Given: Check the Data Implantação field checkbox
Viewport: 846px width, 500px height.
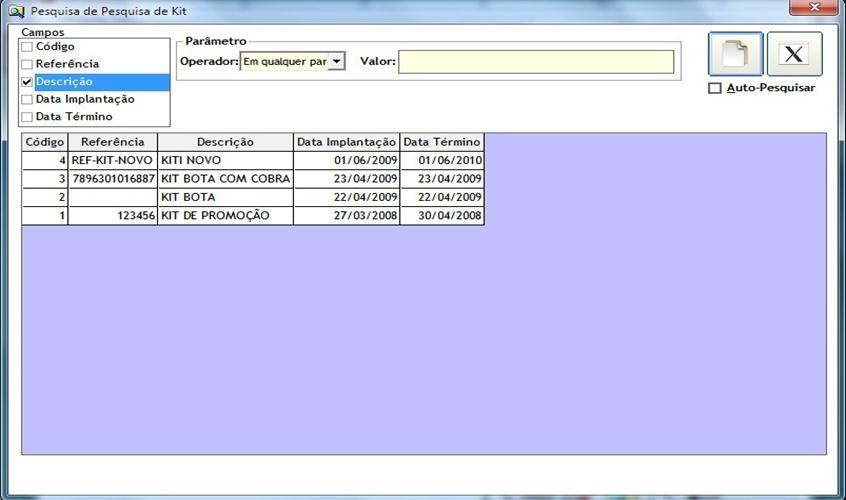Looking at the screenshot, I should click(x=27, y=99).
